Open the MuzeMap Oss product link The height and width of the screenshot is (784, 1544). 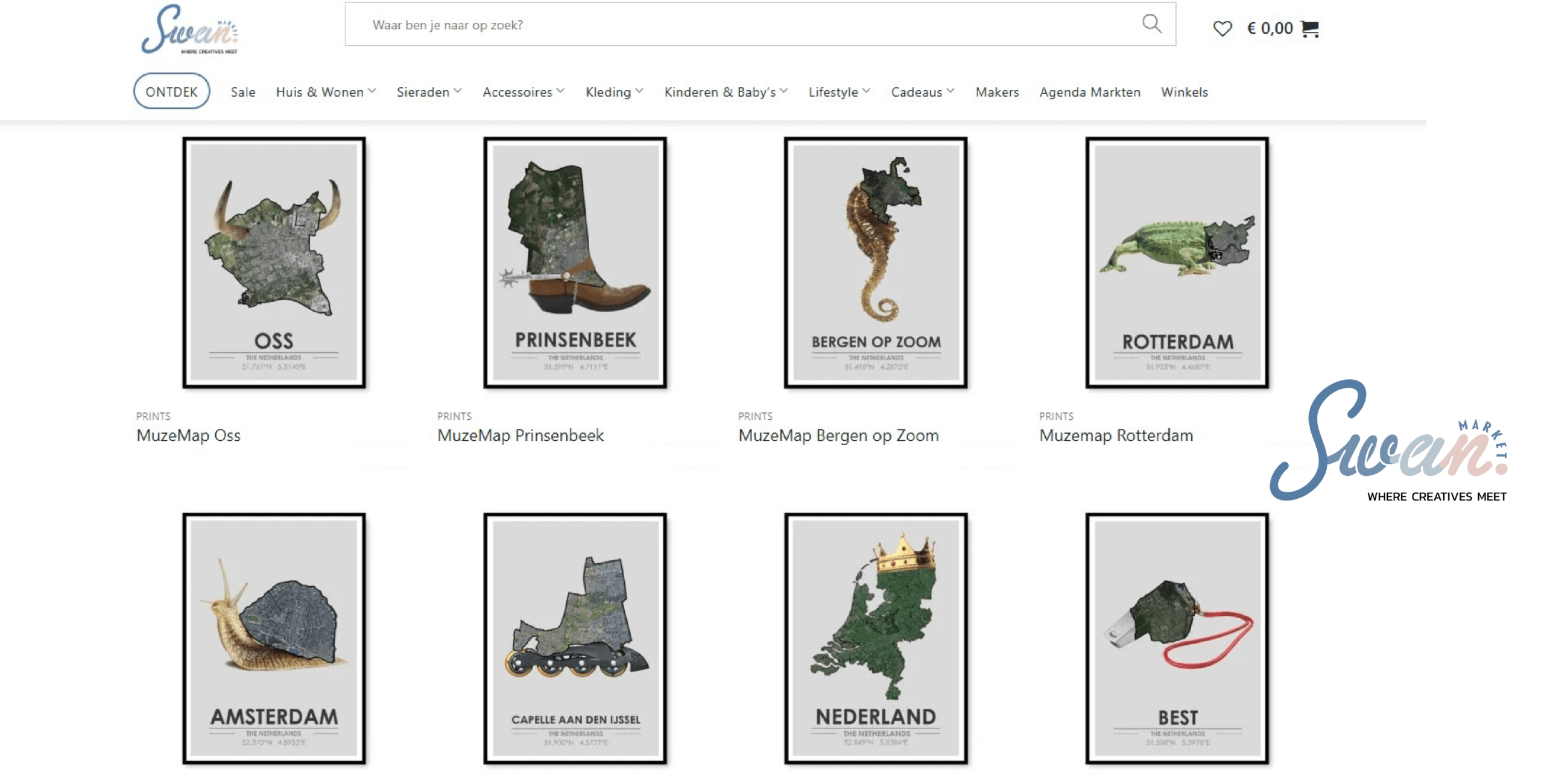[188, 435]
